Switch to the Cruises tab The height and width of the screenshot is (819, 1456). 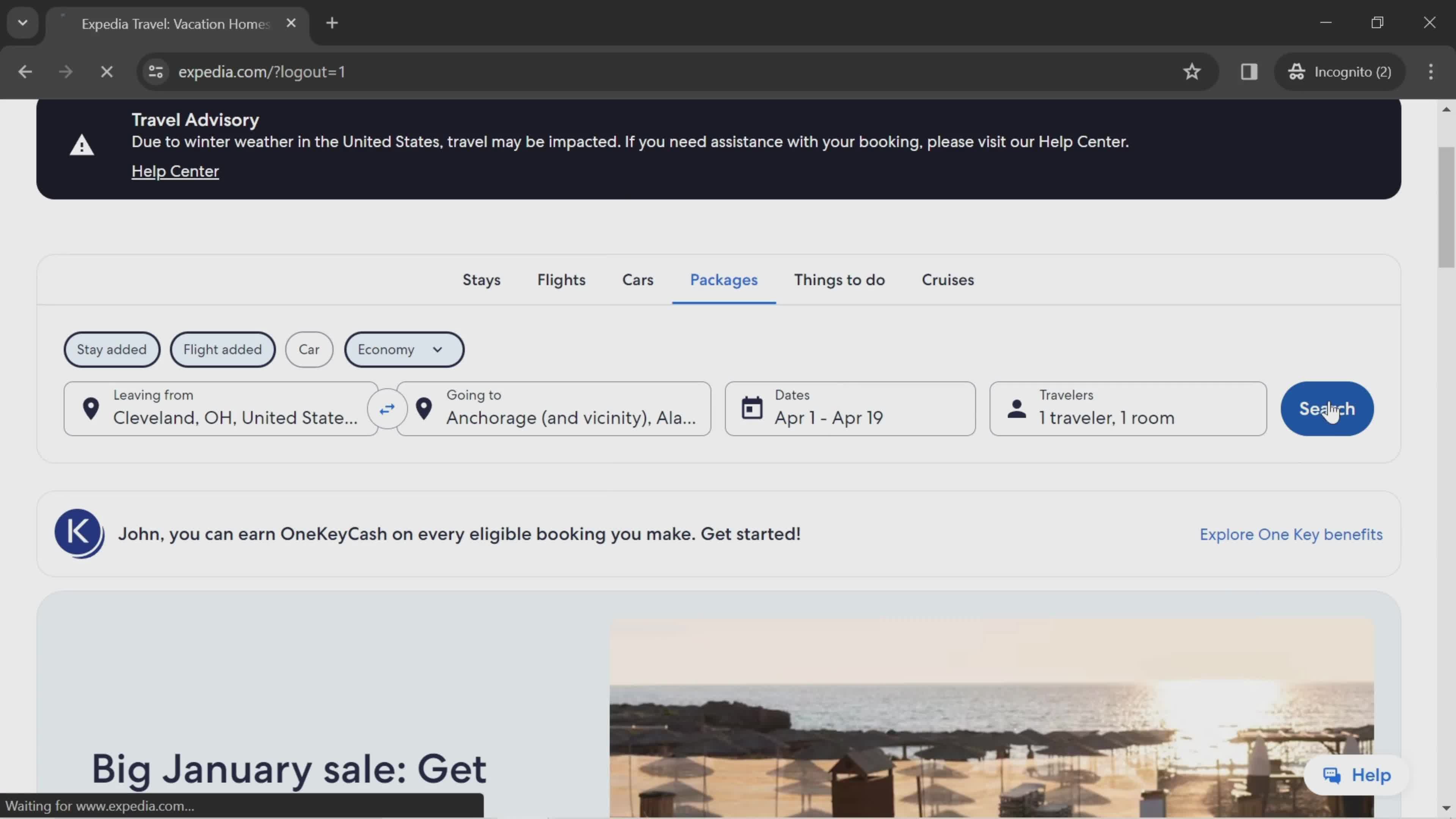(948, 280)
